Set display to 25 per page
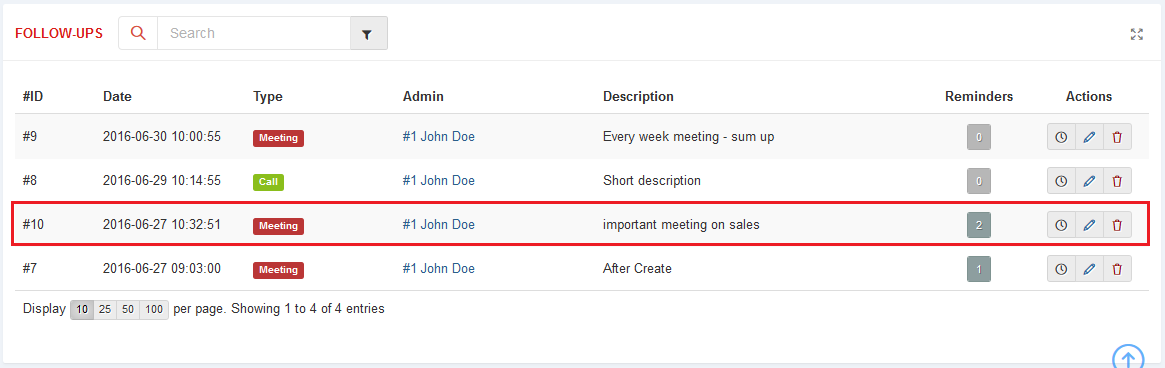1165x368 pixels. point(105,309)
